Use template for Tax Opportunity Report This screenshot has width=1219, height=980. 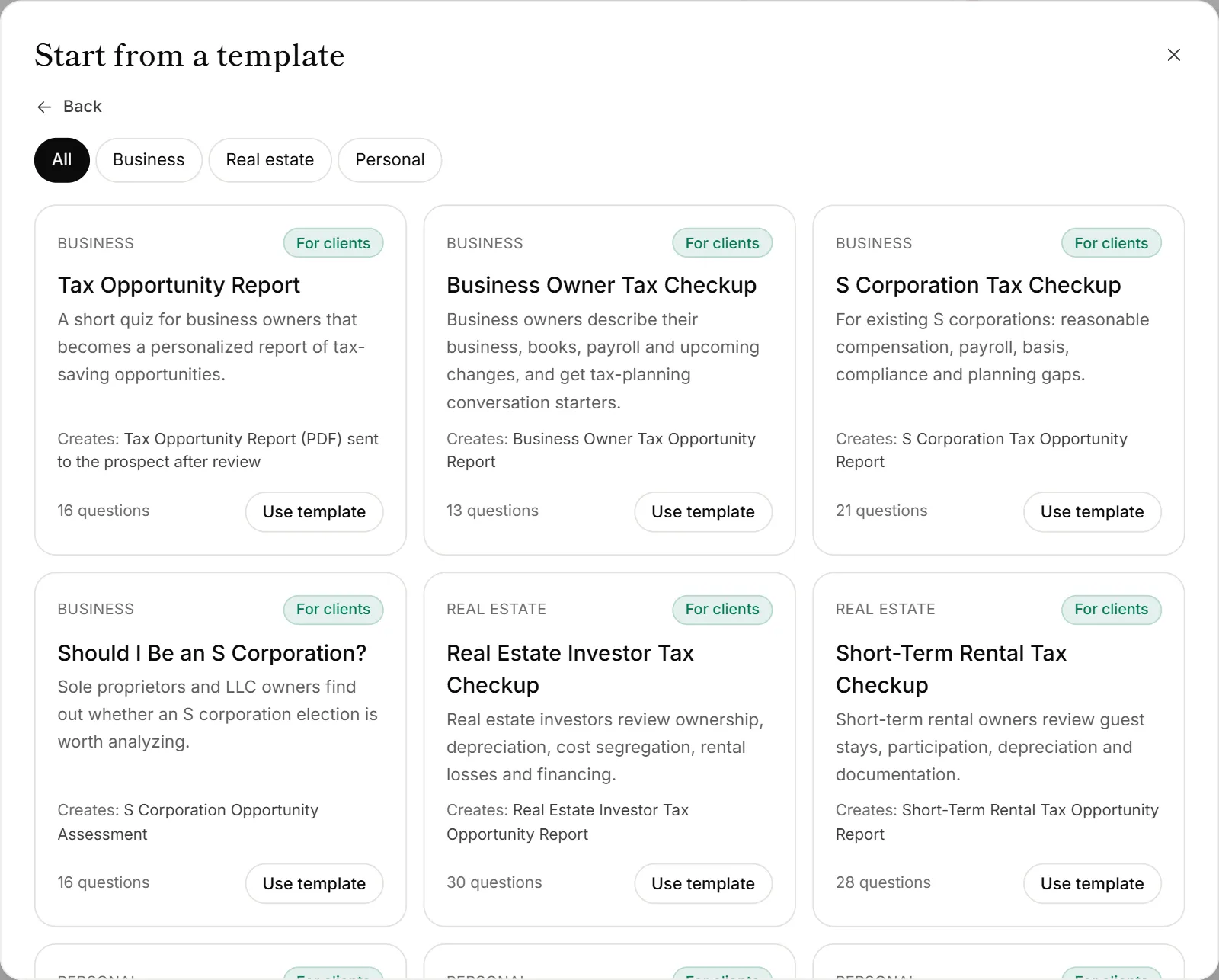[x=314, y=511]
